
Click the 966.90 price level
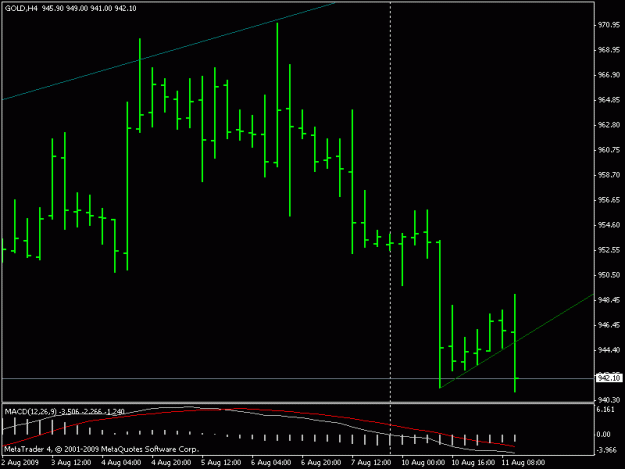(609, 75)
